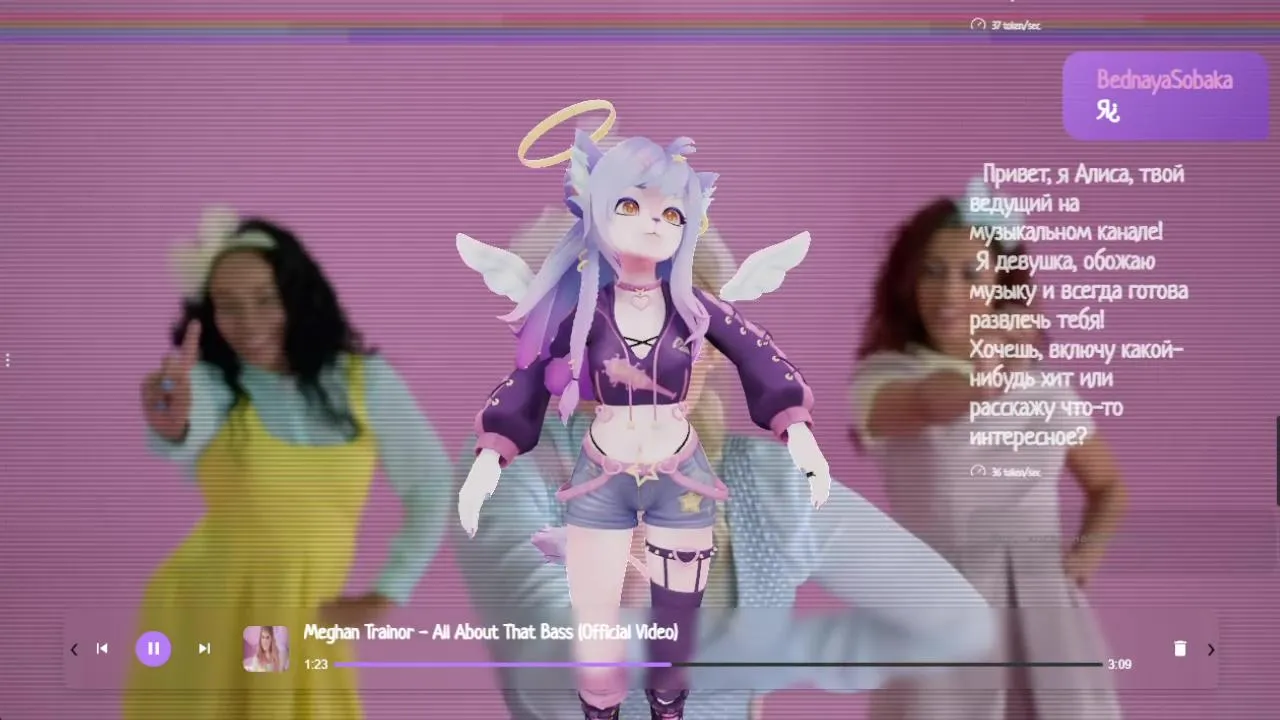Open the three-dot menu on left edge
Viewport: 1280px width, 720px height.
7,360
